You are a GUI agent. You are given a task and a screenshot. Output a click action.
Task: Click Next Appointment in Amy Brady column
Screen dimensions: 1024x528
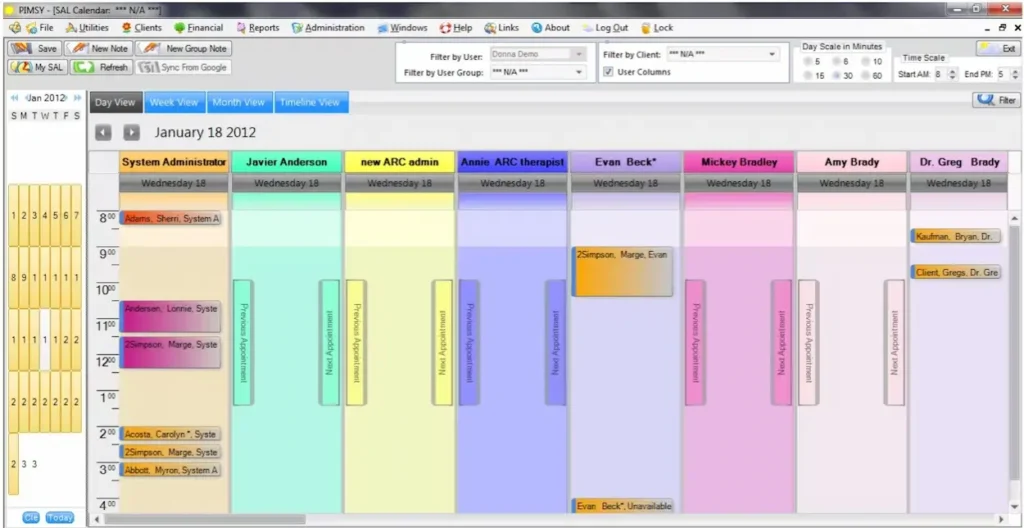894,342
